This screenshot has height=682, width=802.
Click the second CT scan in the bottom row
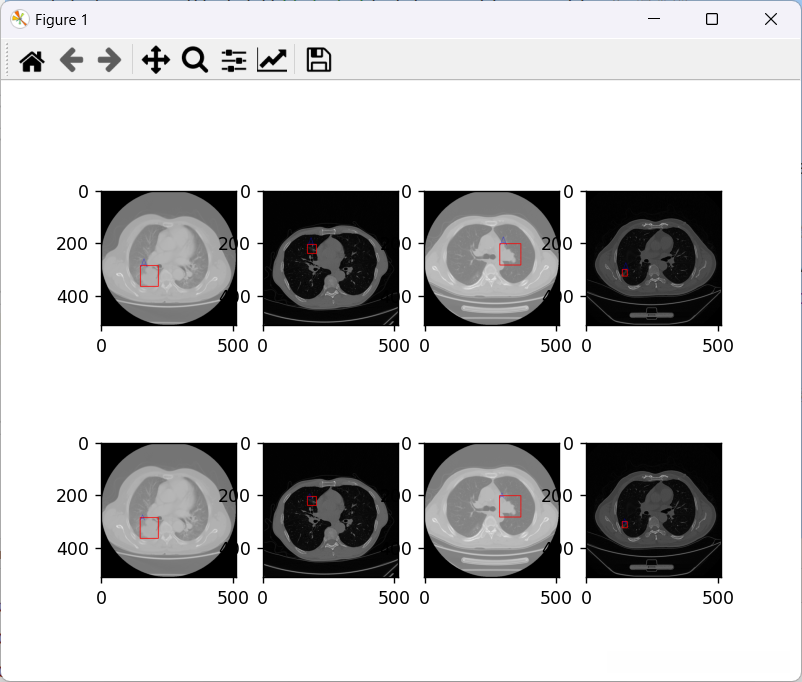(331, 511)
